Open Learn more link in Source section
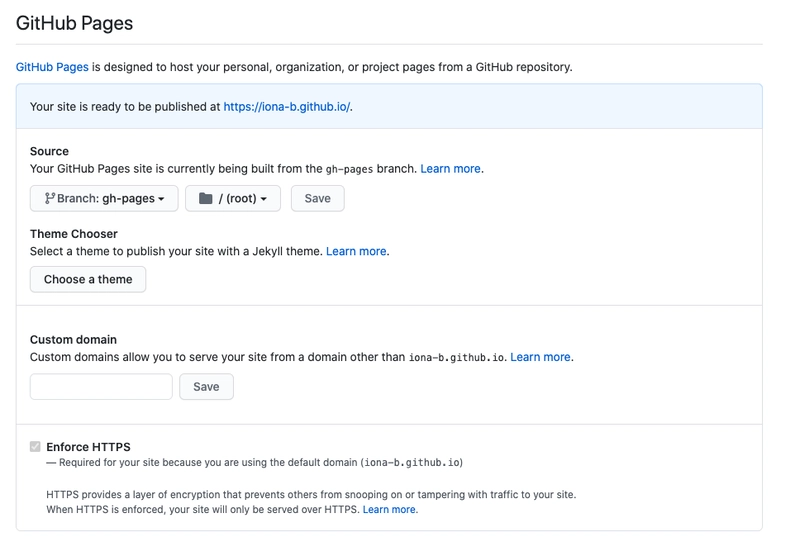 (451, 169)
